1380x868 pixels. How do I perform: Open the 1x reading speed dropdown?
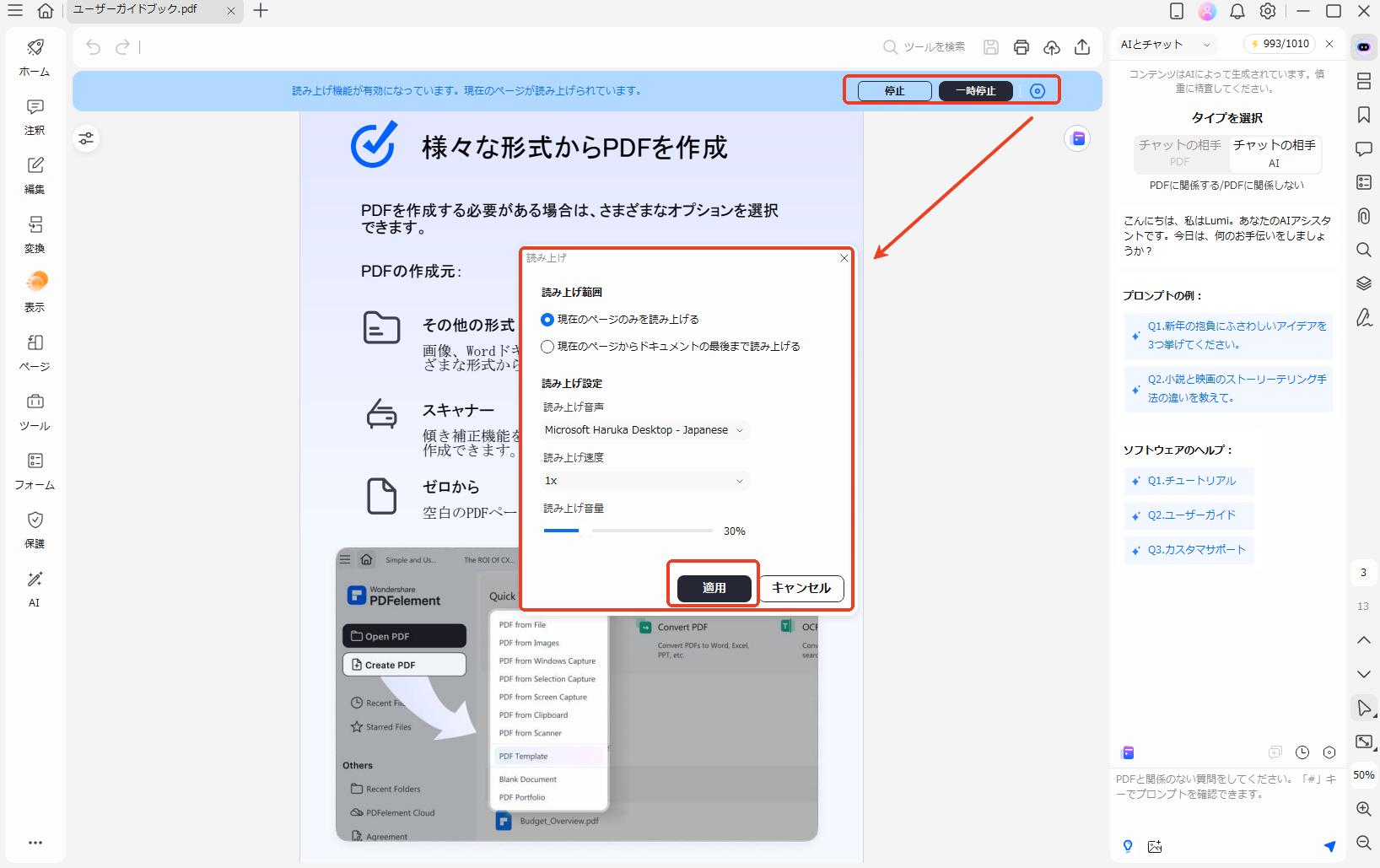pos(645,481)
